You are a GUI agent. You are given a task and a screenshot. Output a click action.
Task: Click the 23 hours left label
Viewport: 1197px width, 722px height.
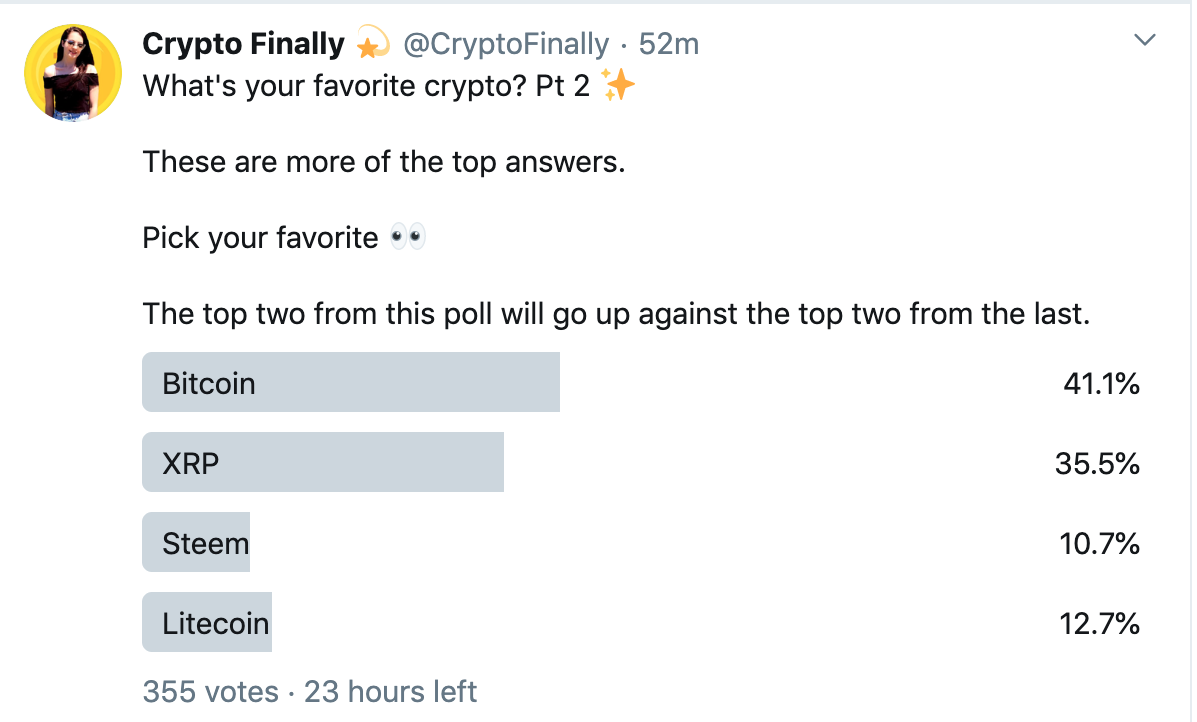click(x=390, y=691)
